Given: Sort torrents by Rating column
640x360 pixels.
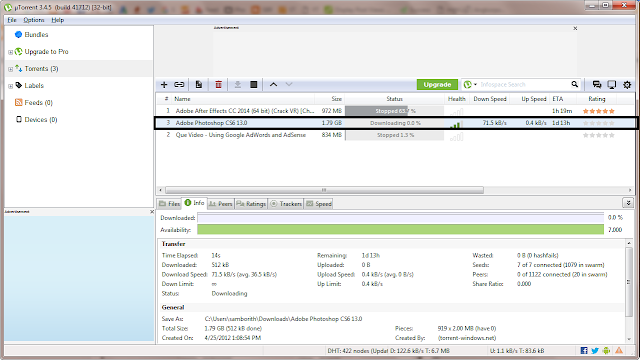Looking at the screenshot, I should (x=597, y=99).
